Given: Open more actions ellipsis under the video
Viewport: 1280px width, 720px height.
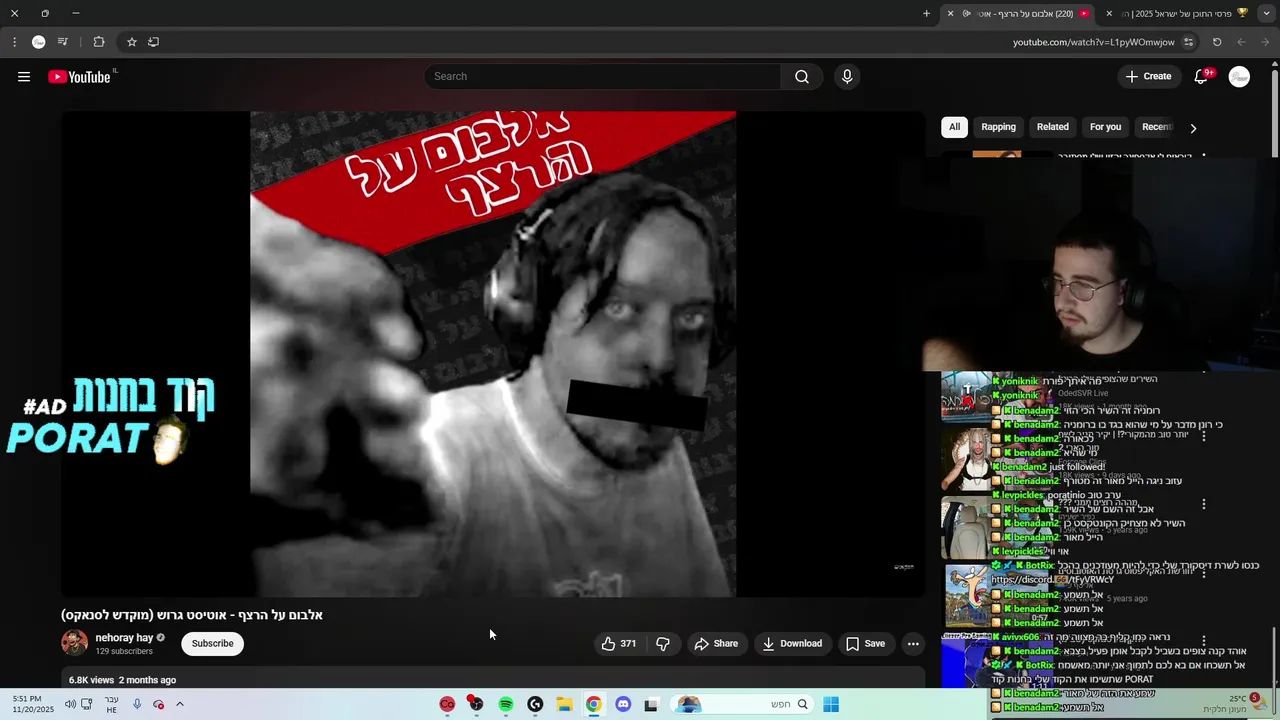Looking at the screenshot, I should pos(913,644).
